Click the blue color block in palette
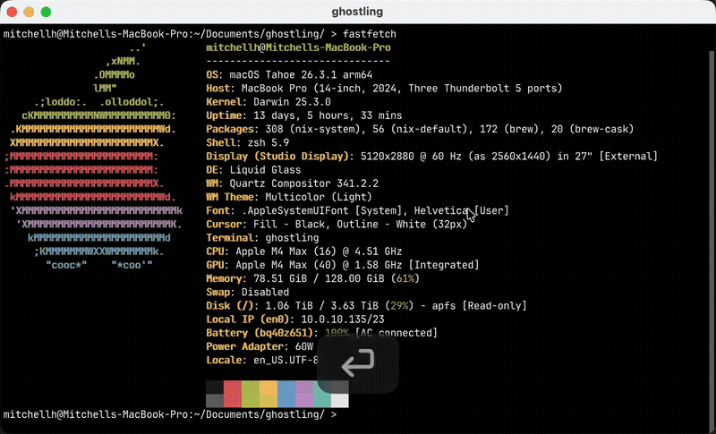The height and width of the screenshot is (434, 716). [286, 394]
